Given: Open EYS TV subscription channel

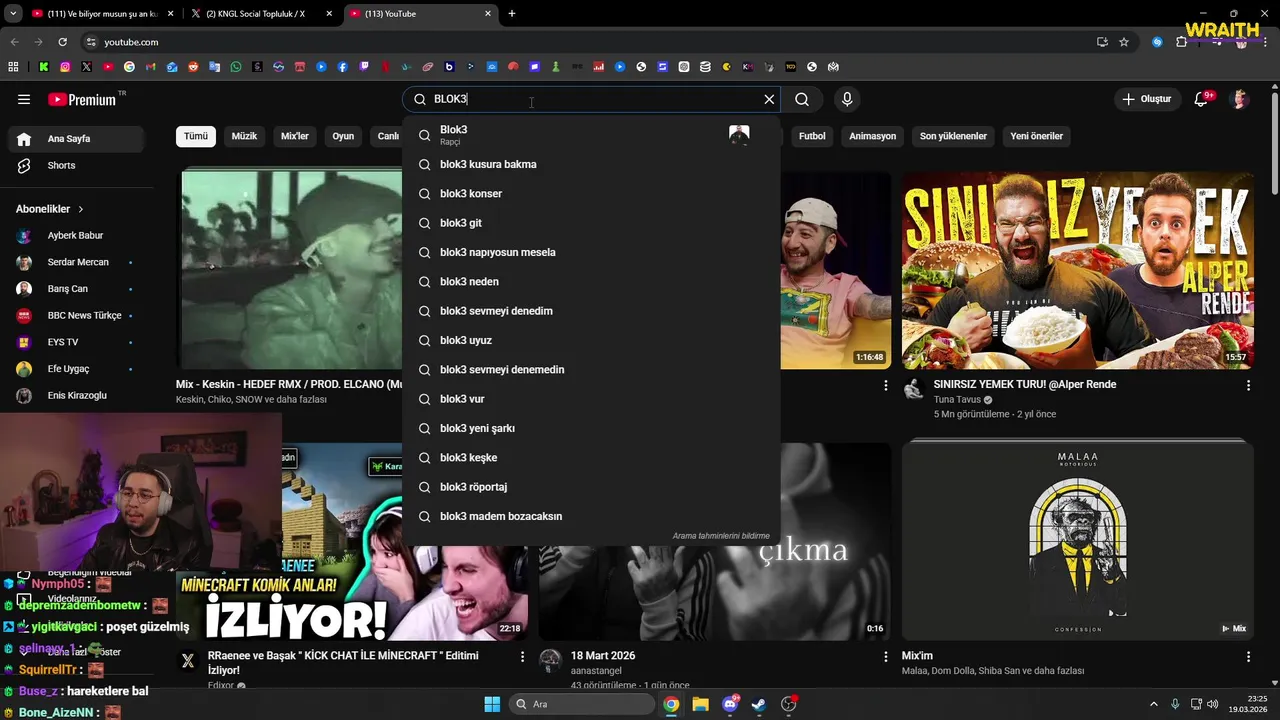Looking at the screenshot, I should tap(76, 342).
